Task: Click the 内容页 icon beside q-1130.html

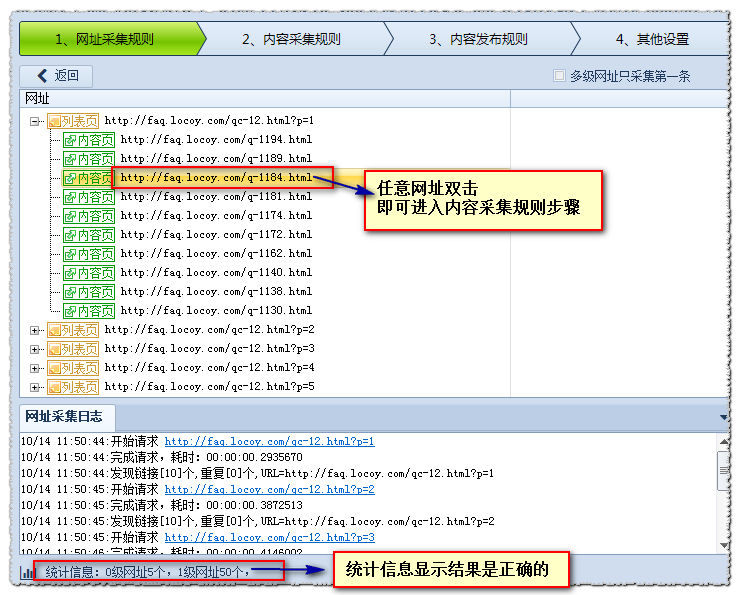Action: point(89,311)
